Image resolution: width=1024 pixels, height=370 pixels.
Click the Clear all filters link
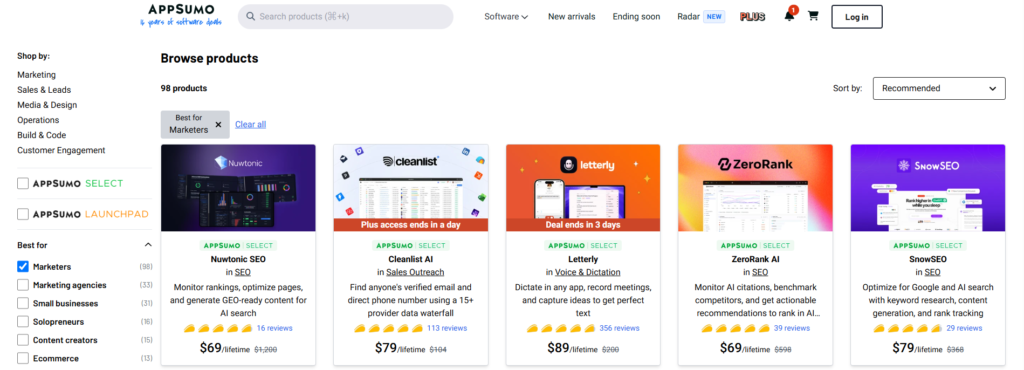(251, 124)
